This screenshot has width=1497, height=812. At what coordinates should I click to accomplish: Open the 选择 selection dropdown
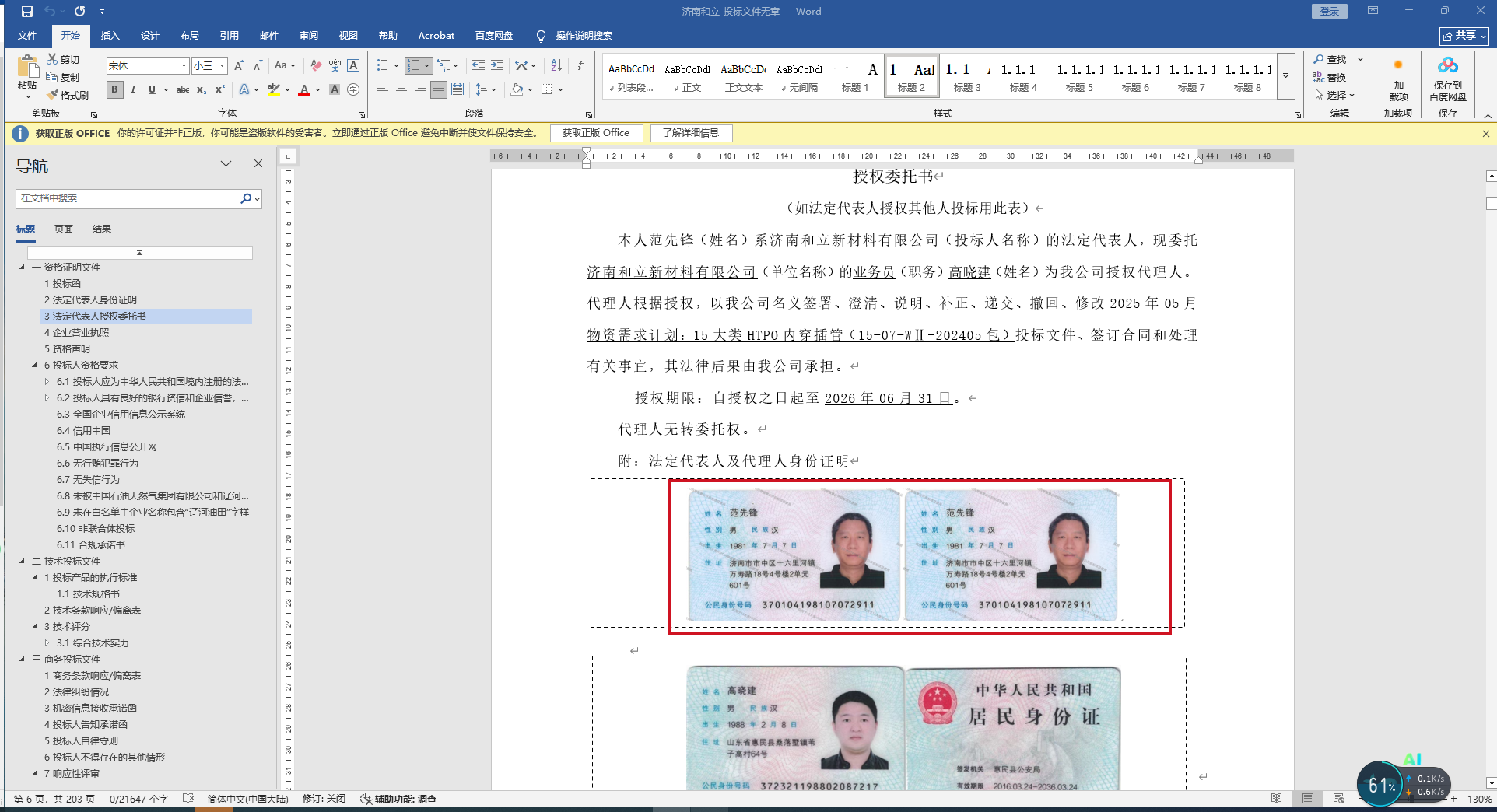click(x=1335, y=95)
